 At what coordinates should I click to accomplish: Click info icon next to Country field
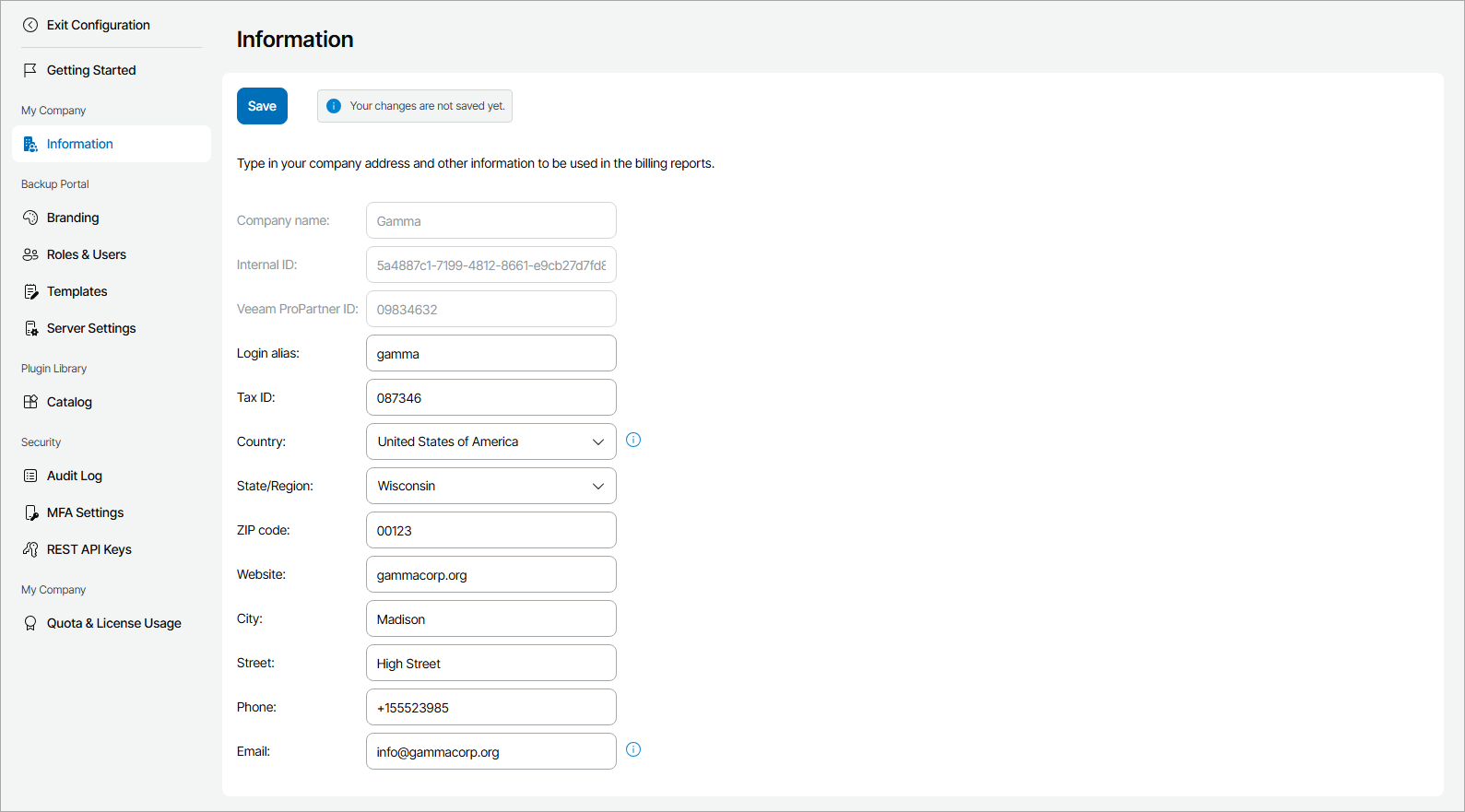click(633, 440)
